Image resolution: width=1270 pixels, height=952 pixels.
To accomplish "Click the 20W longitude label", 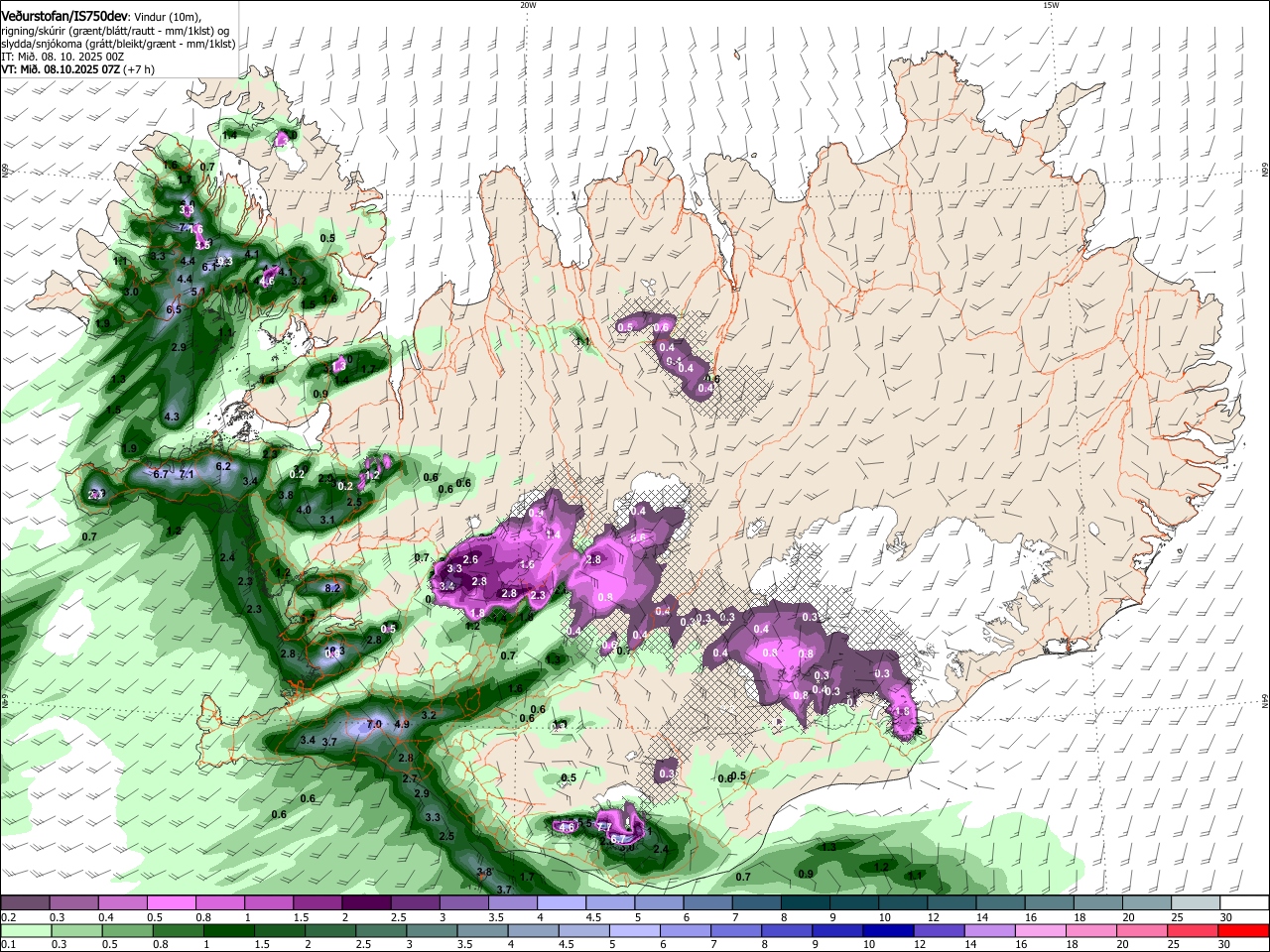I will pyautogui.click(x=528, y=4).
